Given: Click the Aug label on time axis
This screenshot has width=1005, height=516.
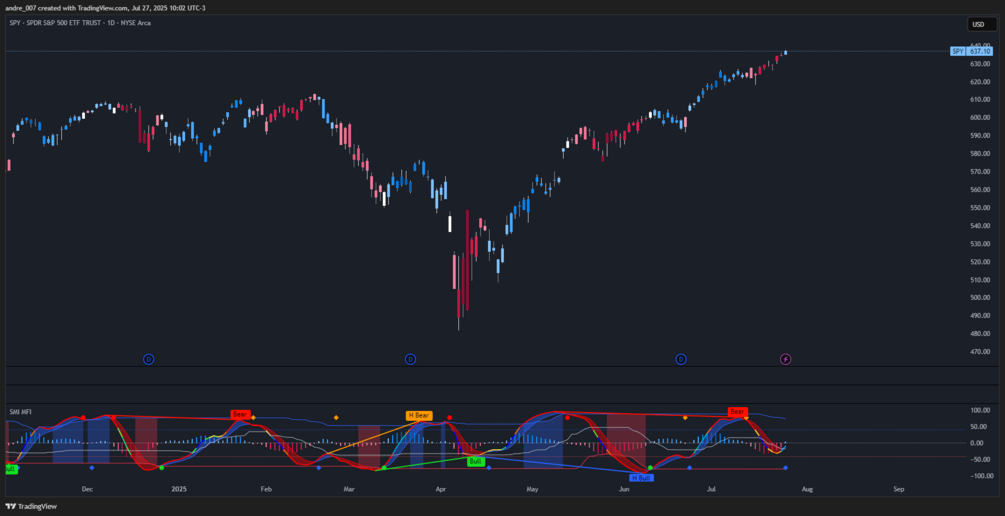Looking at the screenshot, I should click(807, 489).
